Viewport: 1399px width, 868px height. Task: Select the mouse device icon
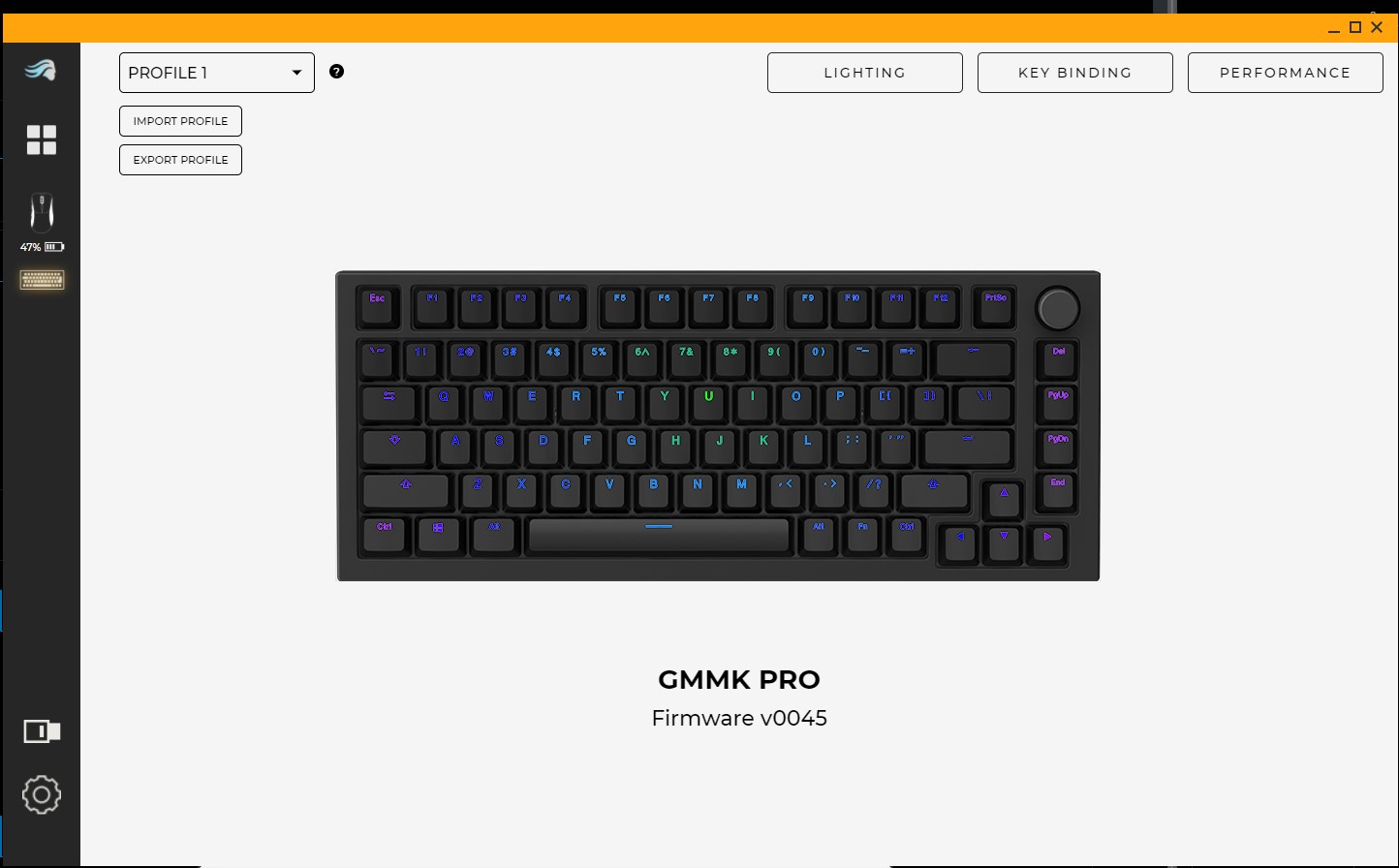[x=42, y=210]
